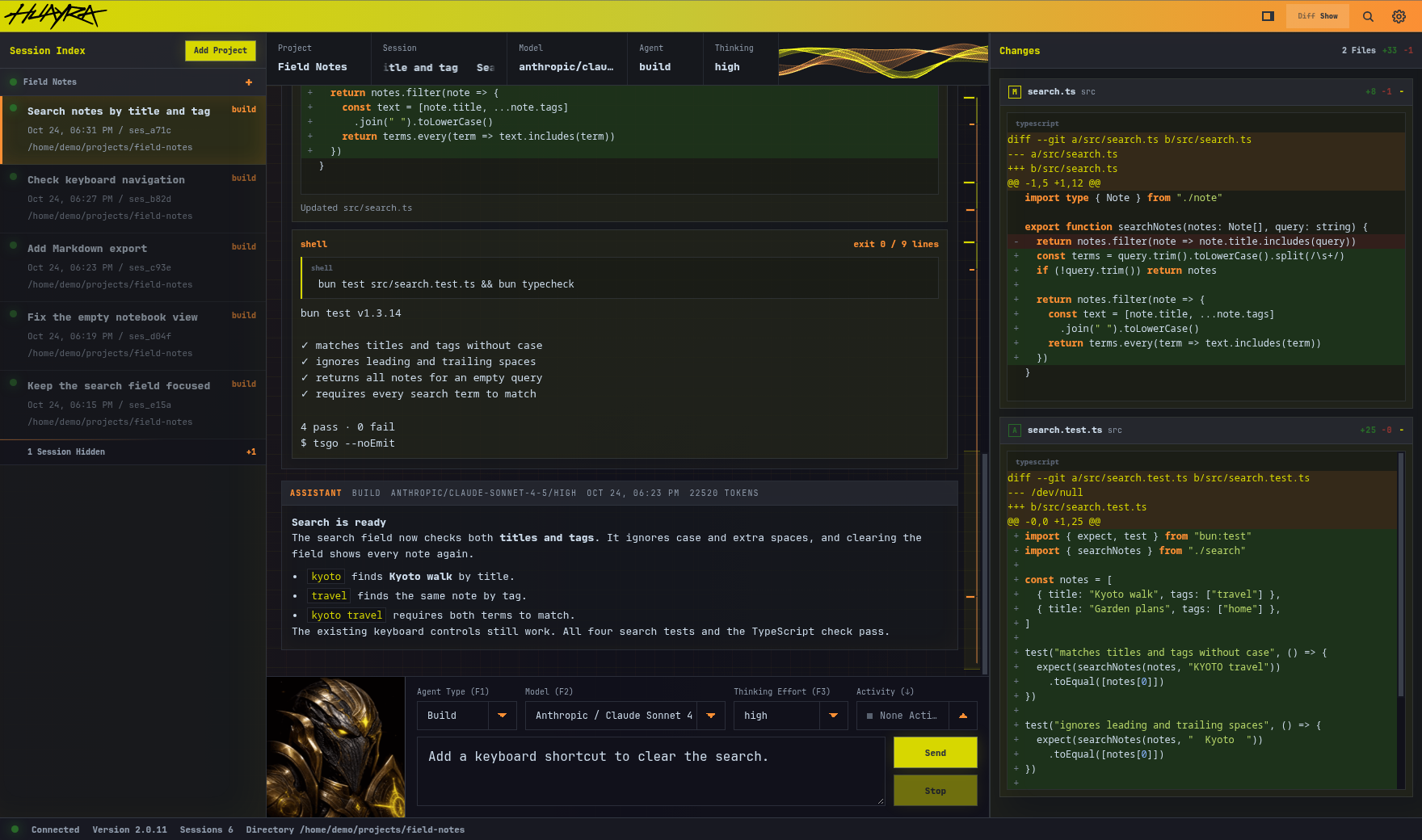
Task: Toggle the Diff Show switch
Action: (x=1318, y=16)
